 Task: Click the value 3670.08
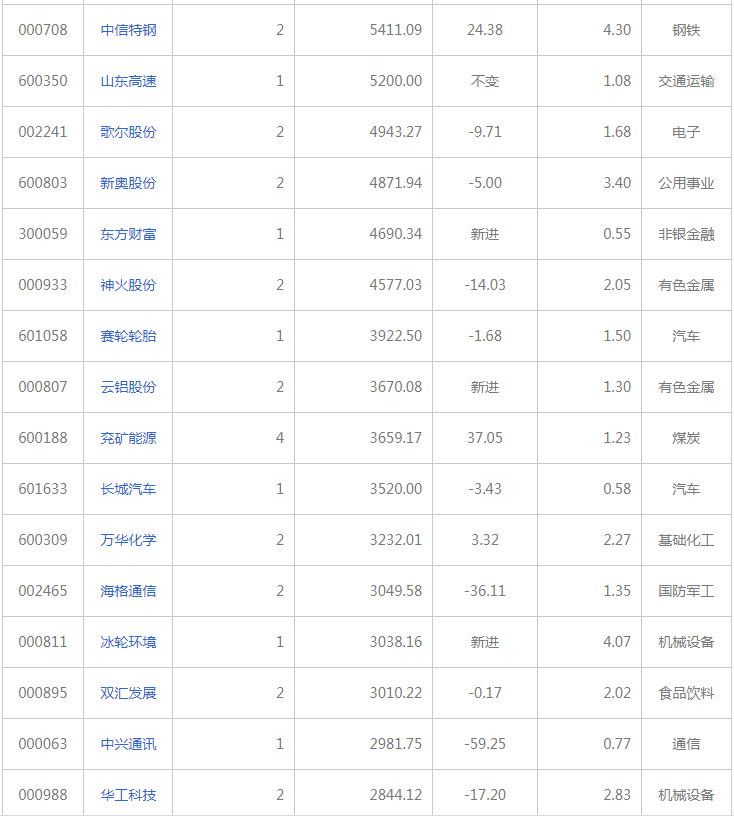(396, 387)
